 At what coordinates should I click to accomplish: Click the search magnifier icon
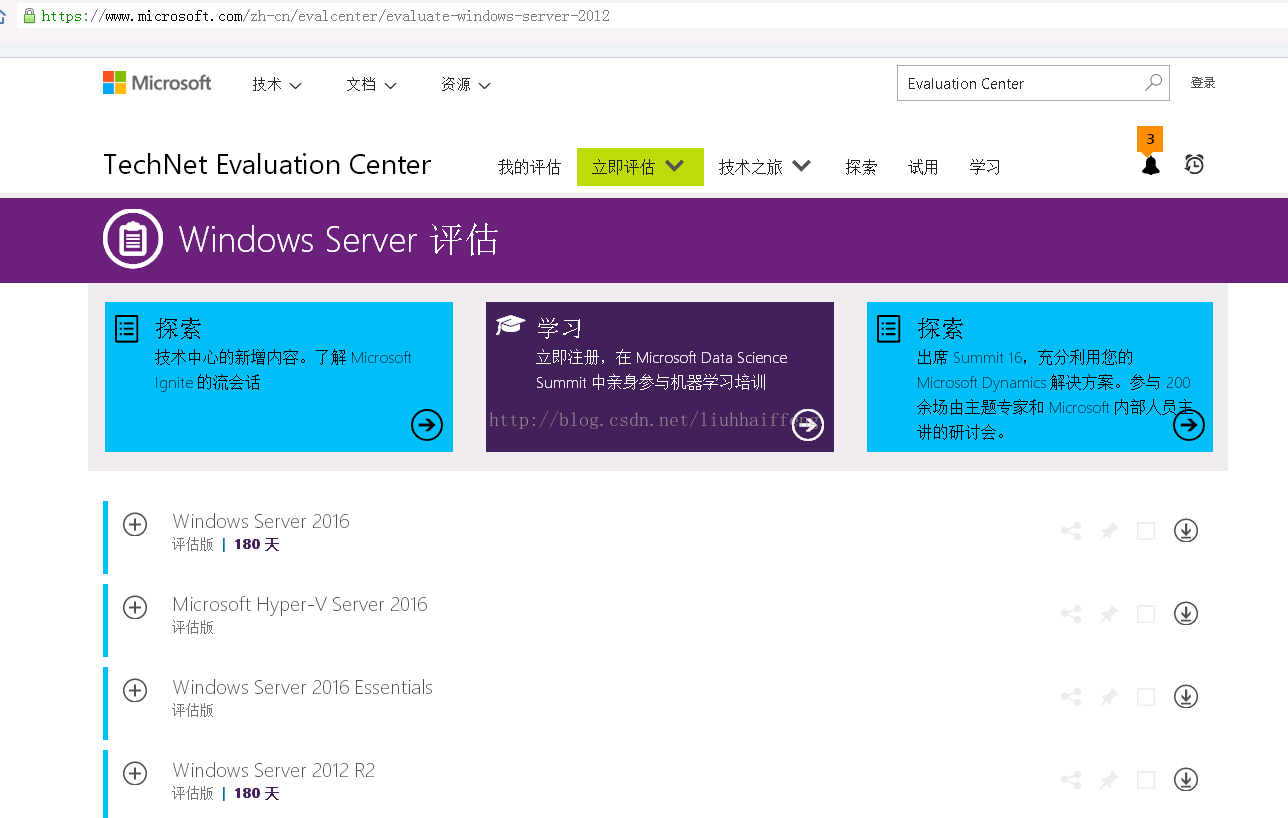pyautogui.click(x=1153, y=83)
